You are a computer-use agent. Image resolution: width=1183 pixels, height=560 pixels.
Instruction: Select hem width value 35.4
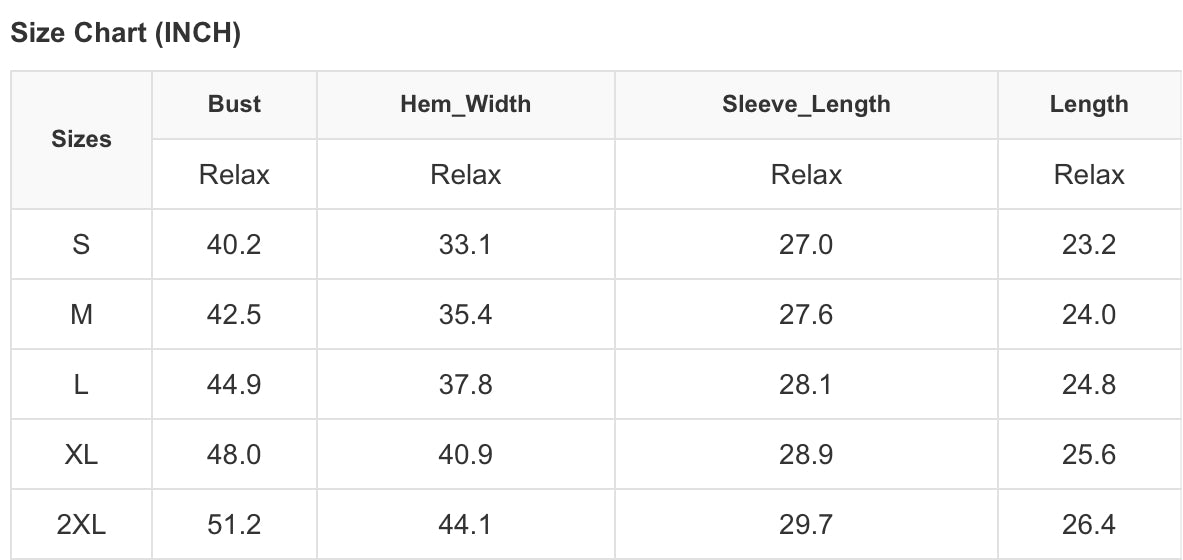coord(465,314)
